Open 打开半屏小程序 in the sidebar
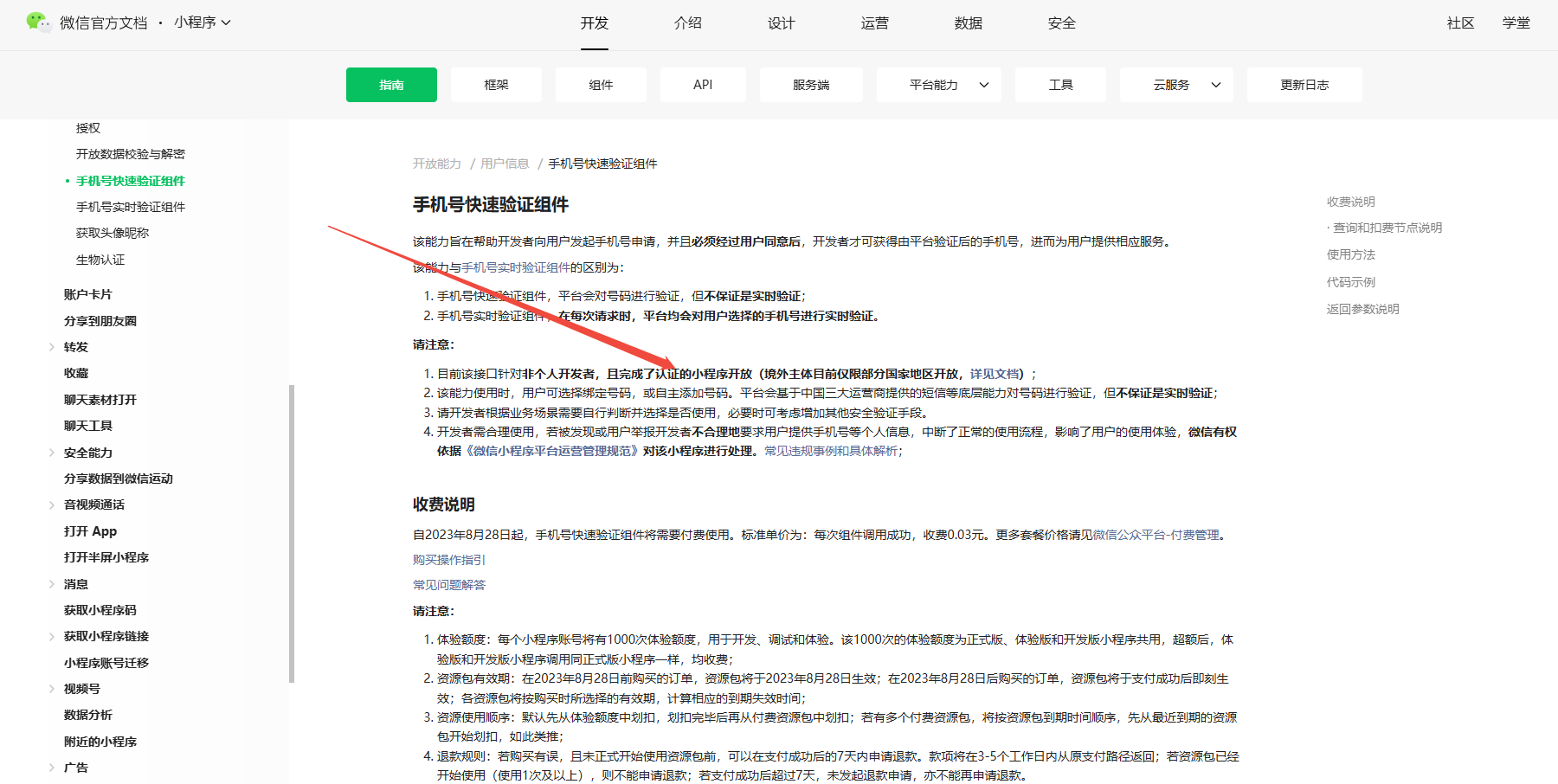This screenshot has height=784, width=1558. [x=106, y=557]
